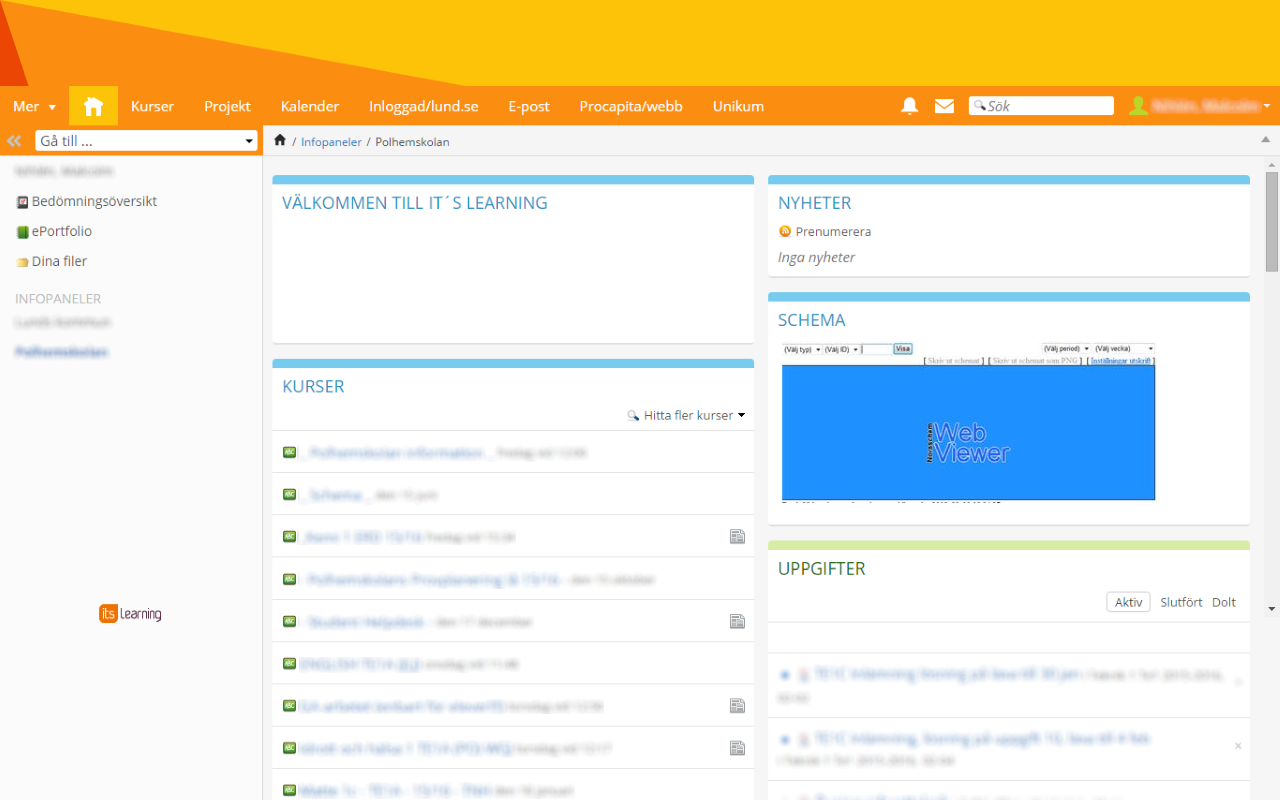Click the magnifier icon in the search box
This screenshot has height=800, width=1280.
point(980,106)
